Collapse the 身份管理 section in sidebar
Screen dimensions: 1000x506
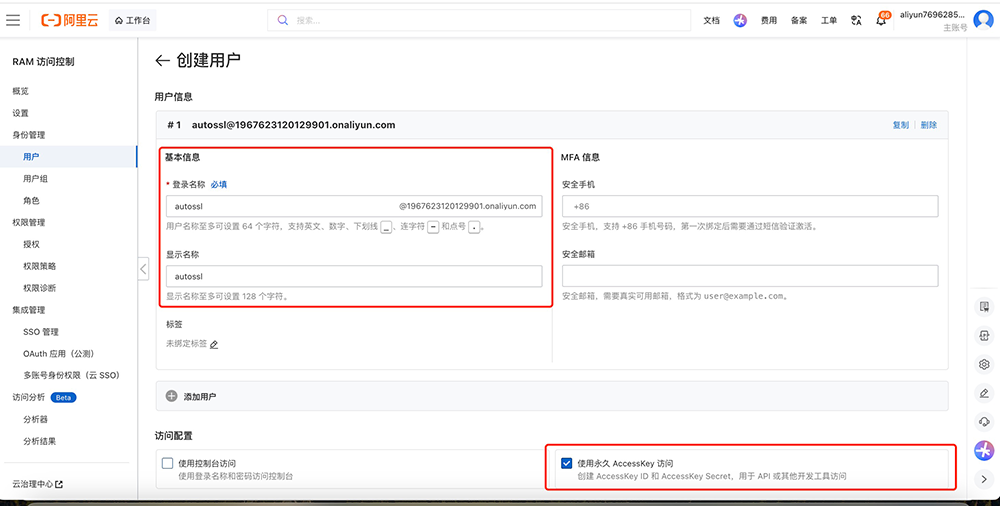coord(29,135)
